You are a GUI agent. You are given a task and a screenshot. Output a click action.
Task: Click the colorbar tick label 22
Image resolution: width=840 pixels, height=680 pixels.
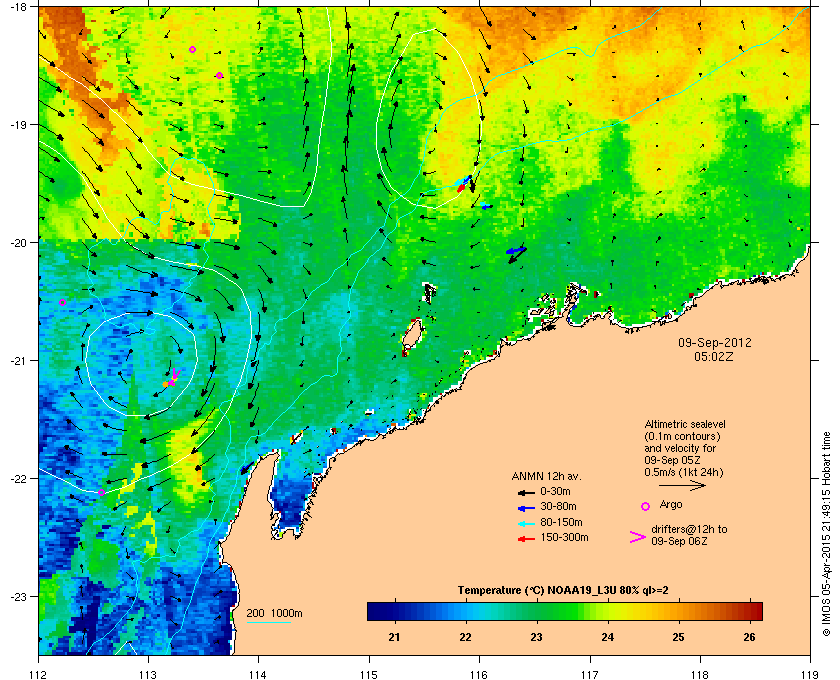pyautogui.click(x=465, y=637)
